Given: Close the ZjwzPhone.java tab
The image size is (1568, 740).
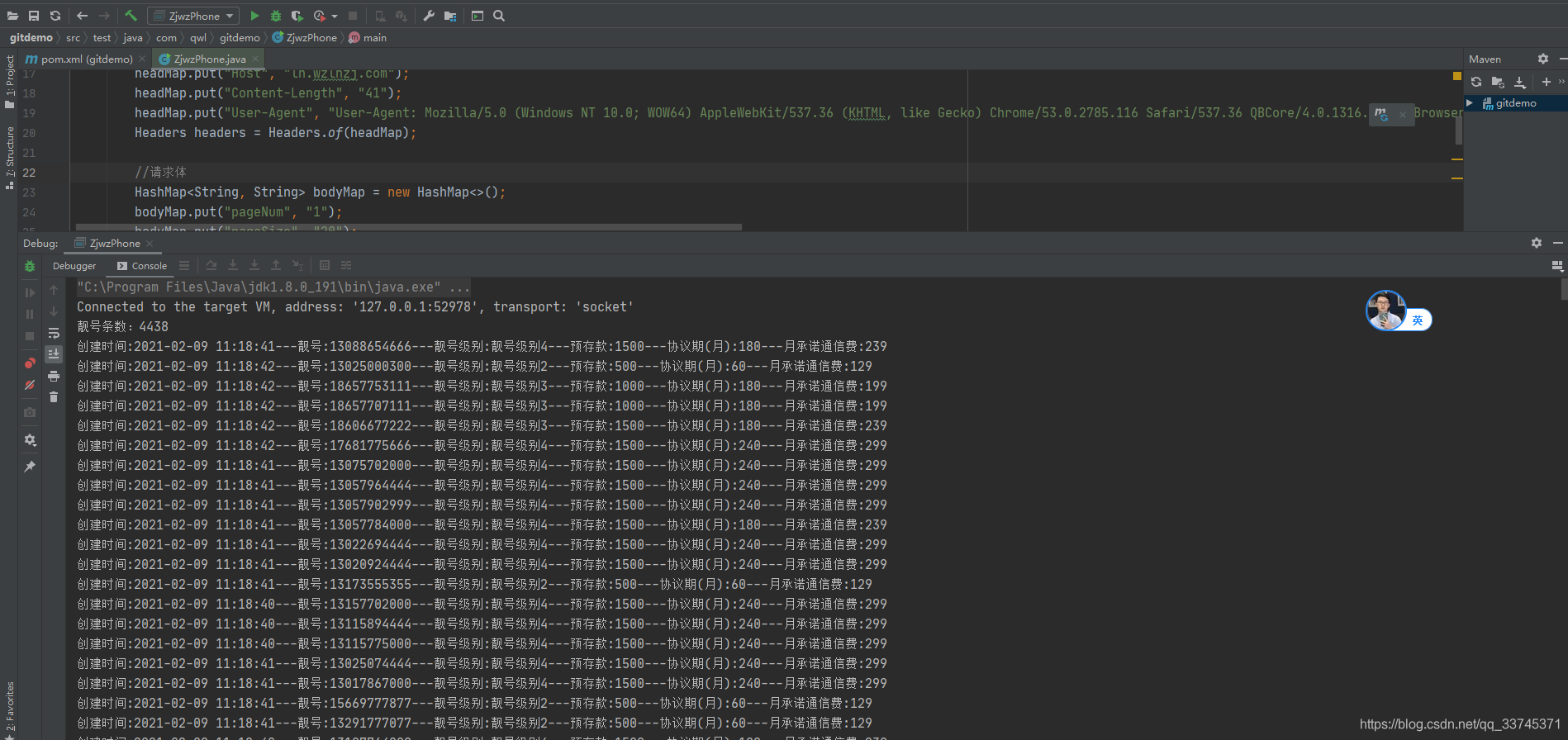Looking at the screenshot, I should coord(255,59).
